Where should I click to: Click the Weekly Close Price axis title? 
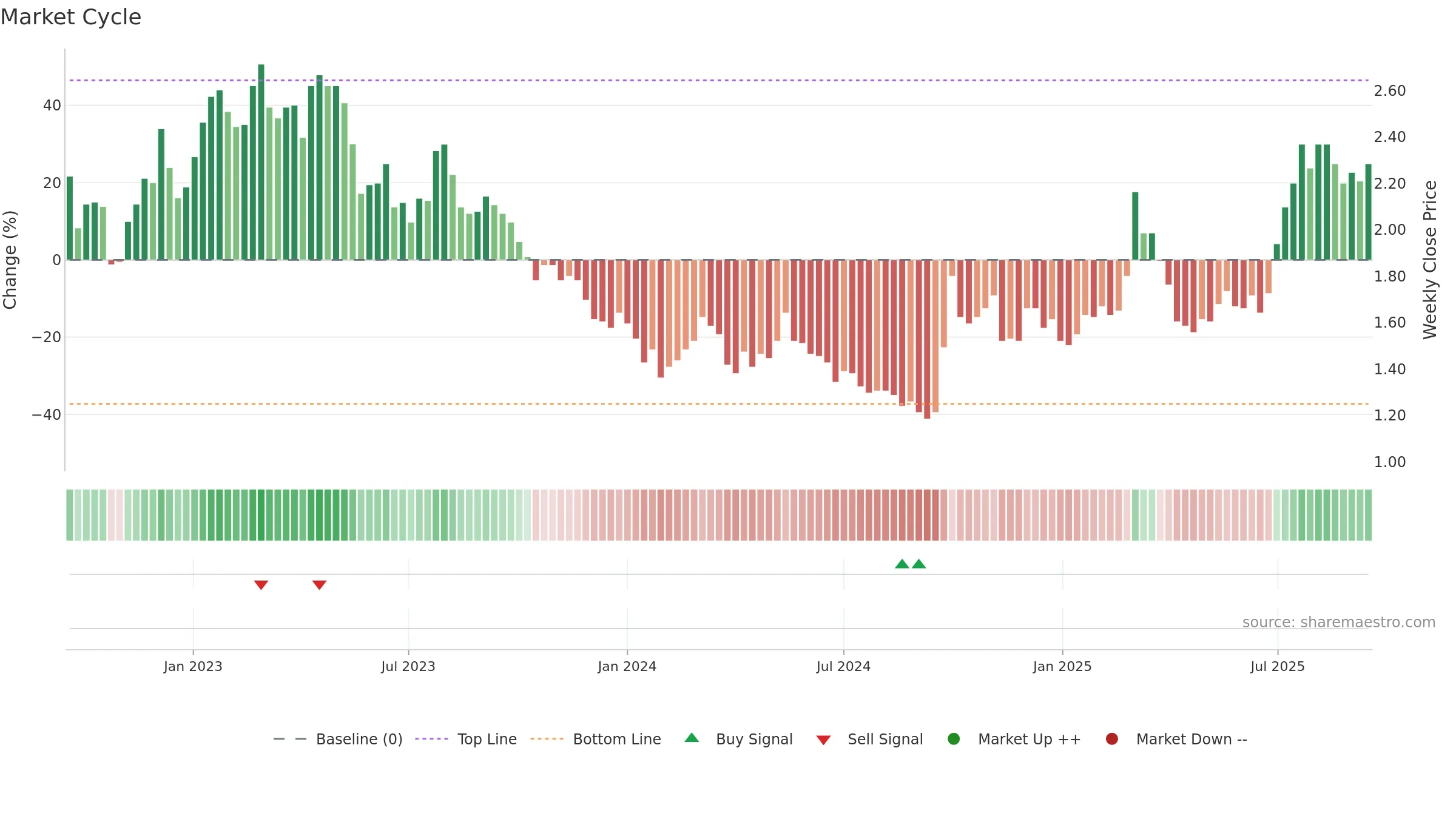1430,260
